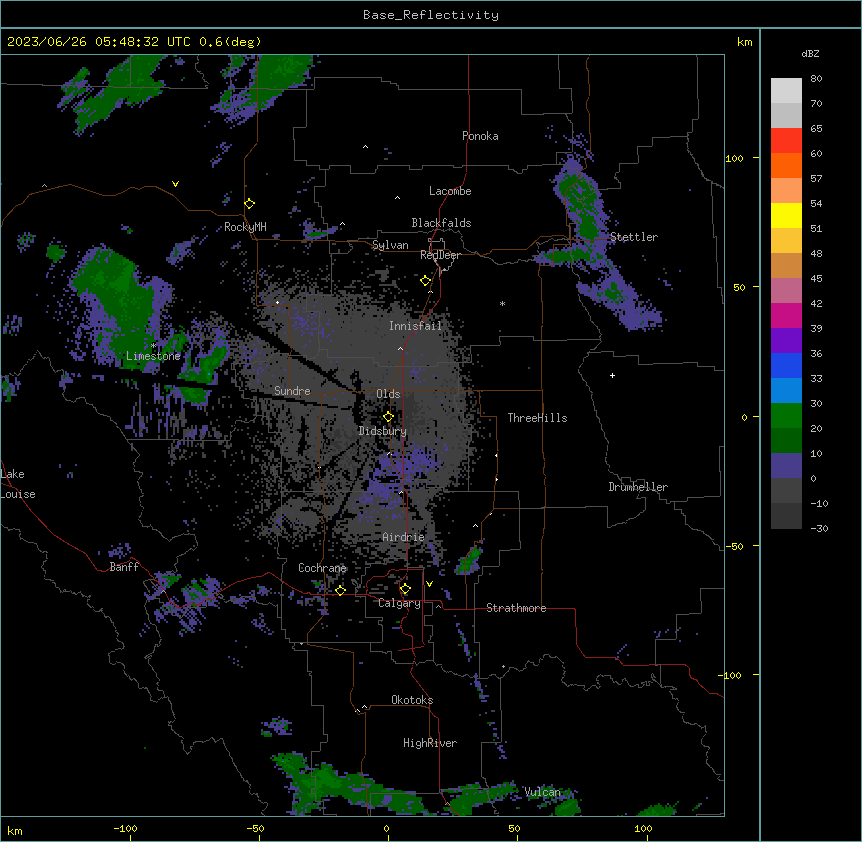Click the Banff map label

(x=124, y=567)
